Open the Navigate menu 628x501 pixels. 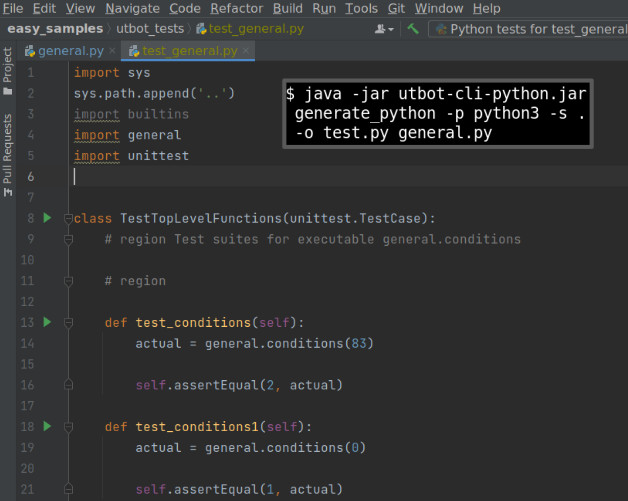point(132,8)
